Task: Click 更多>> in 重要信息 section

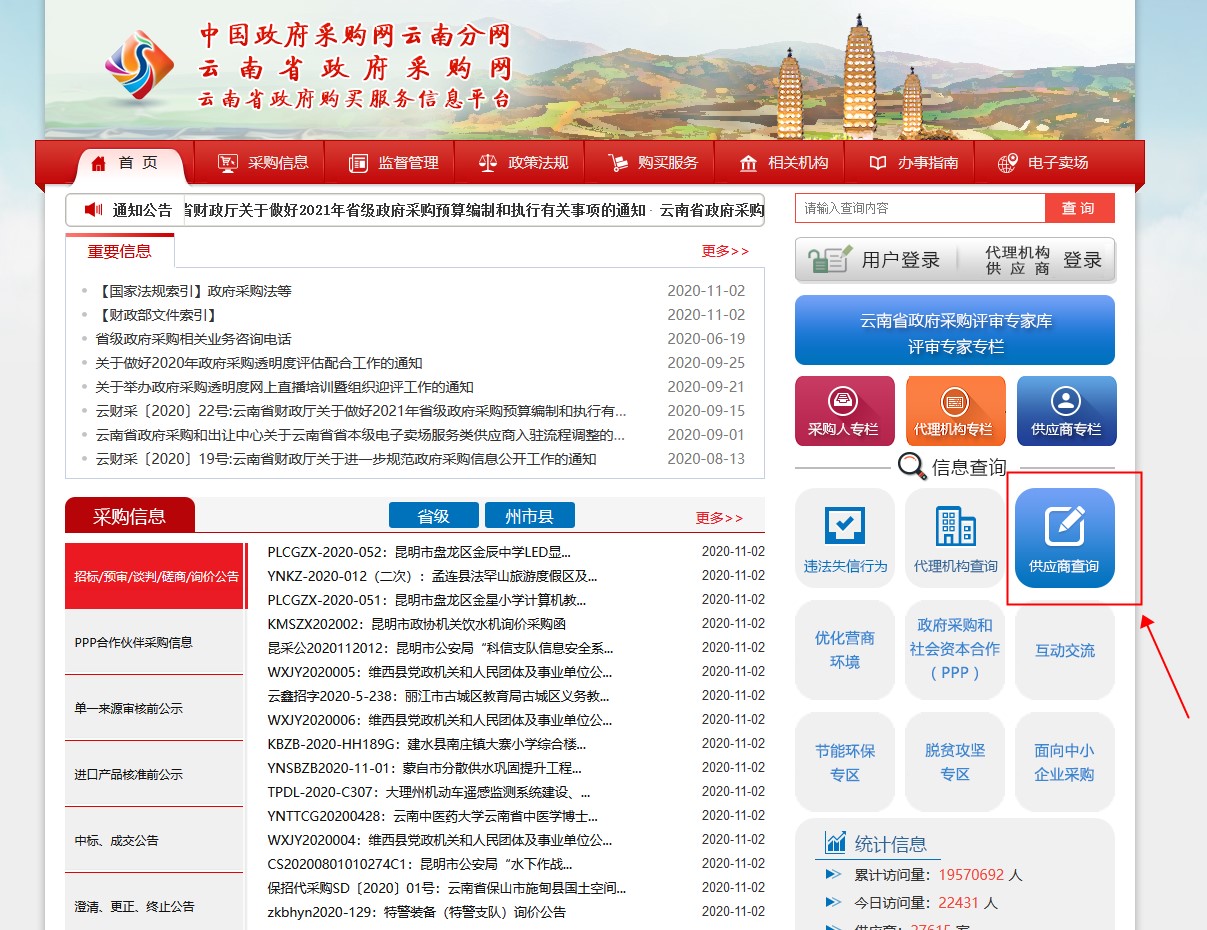Action: (725, 251)
